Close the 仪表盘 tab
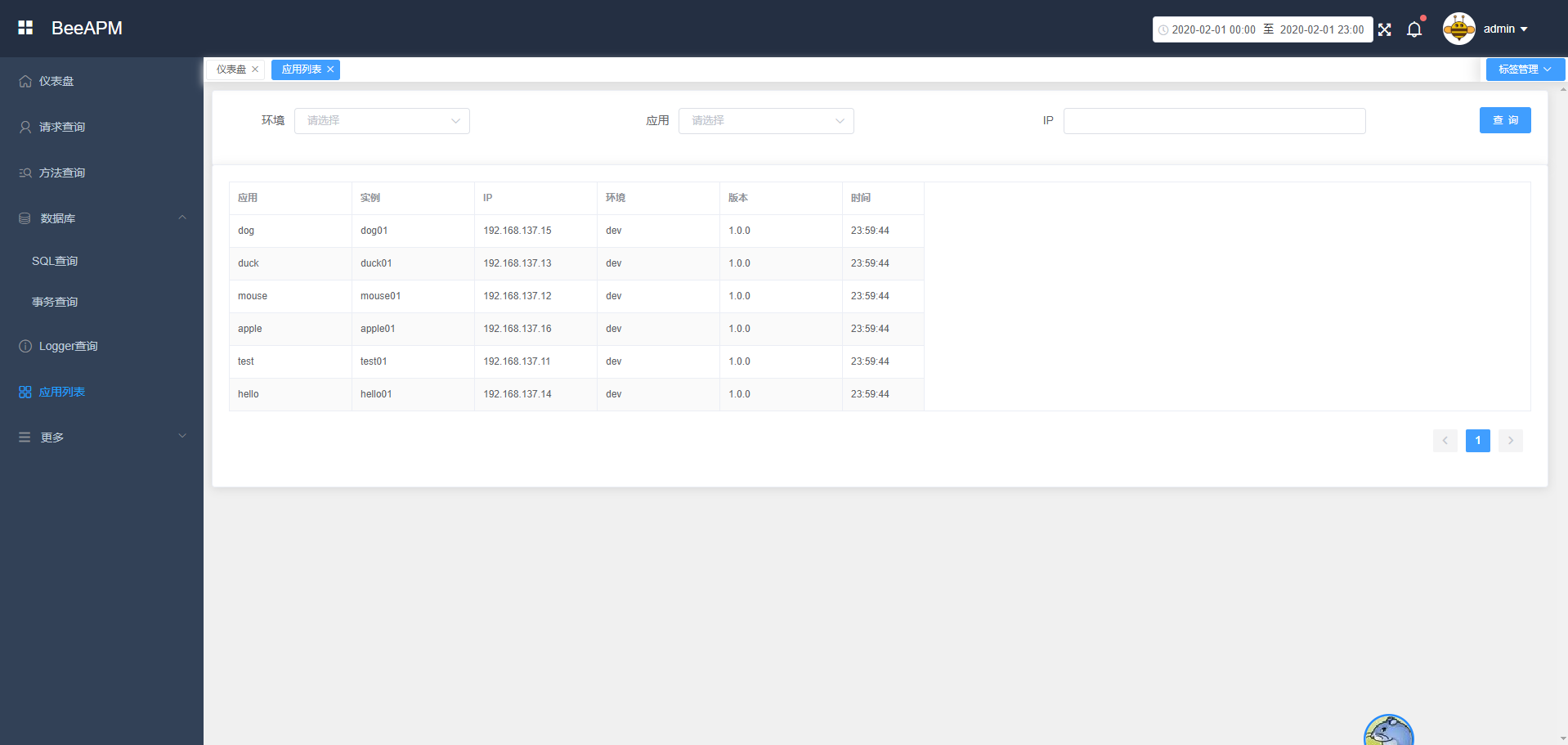The width and height of the screenshot is (1568, 745). click(255, 70)
